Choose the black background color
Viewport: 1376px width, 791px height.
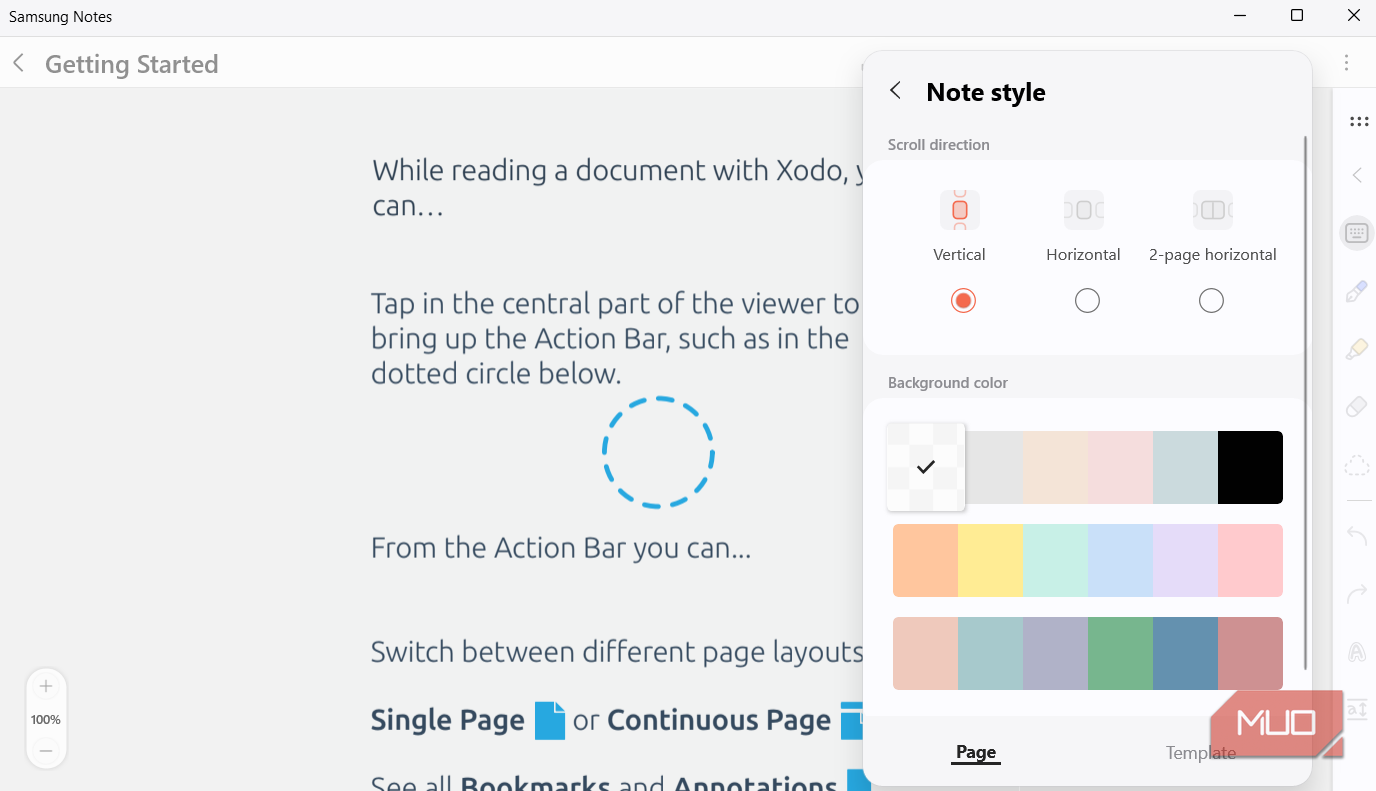pyautogui.click(x=1250, y=467)
